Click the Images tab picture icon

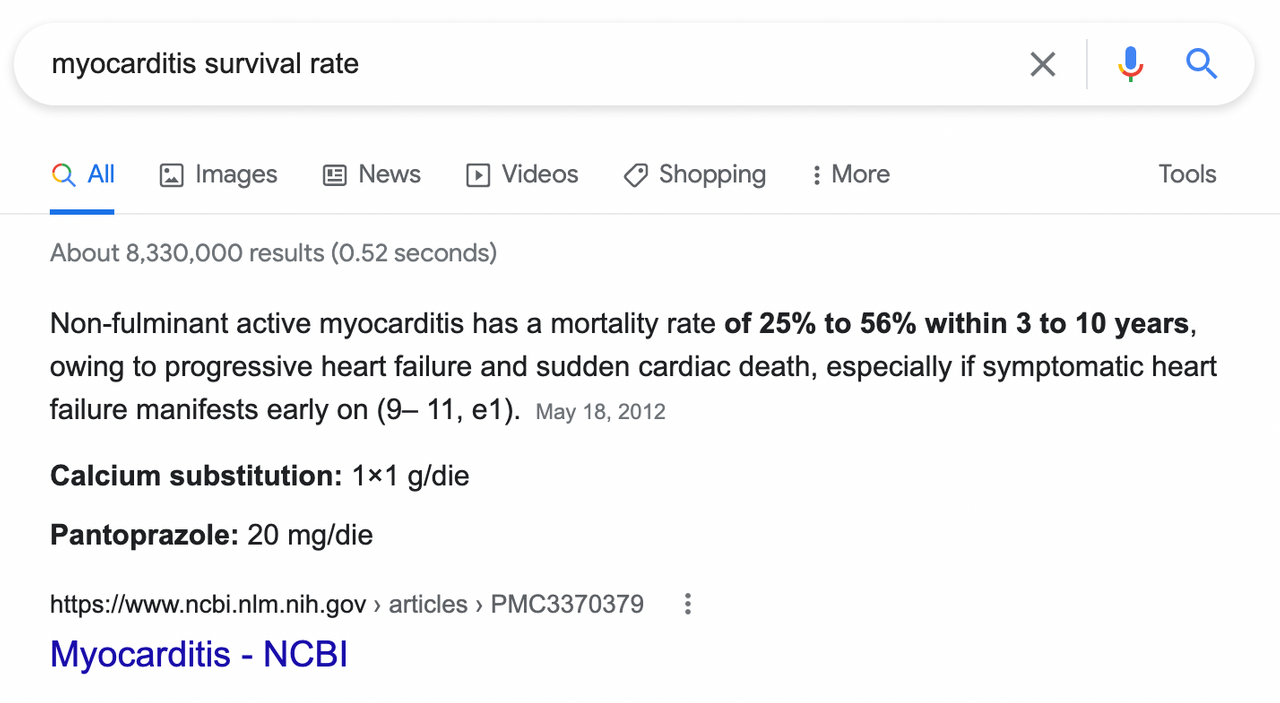click(172, 175)
